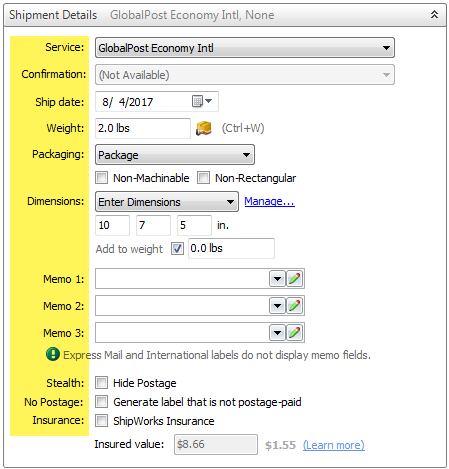Click the width dimension field showing 7
449x469 pixels.
(153, 225)
